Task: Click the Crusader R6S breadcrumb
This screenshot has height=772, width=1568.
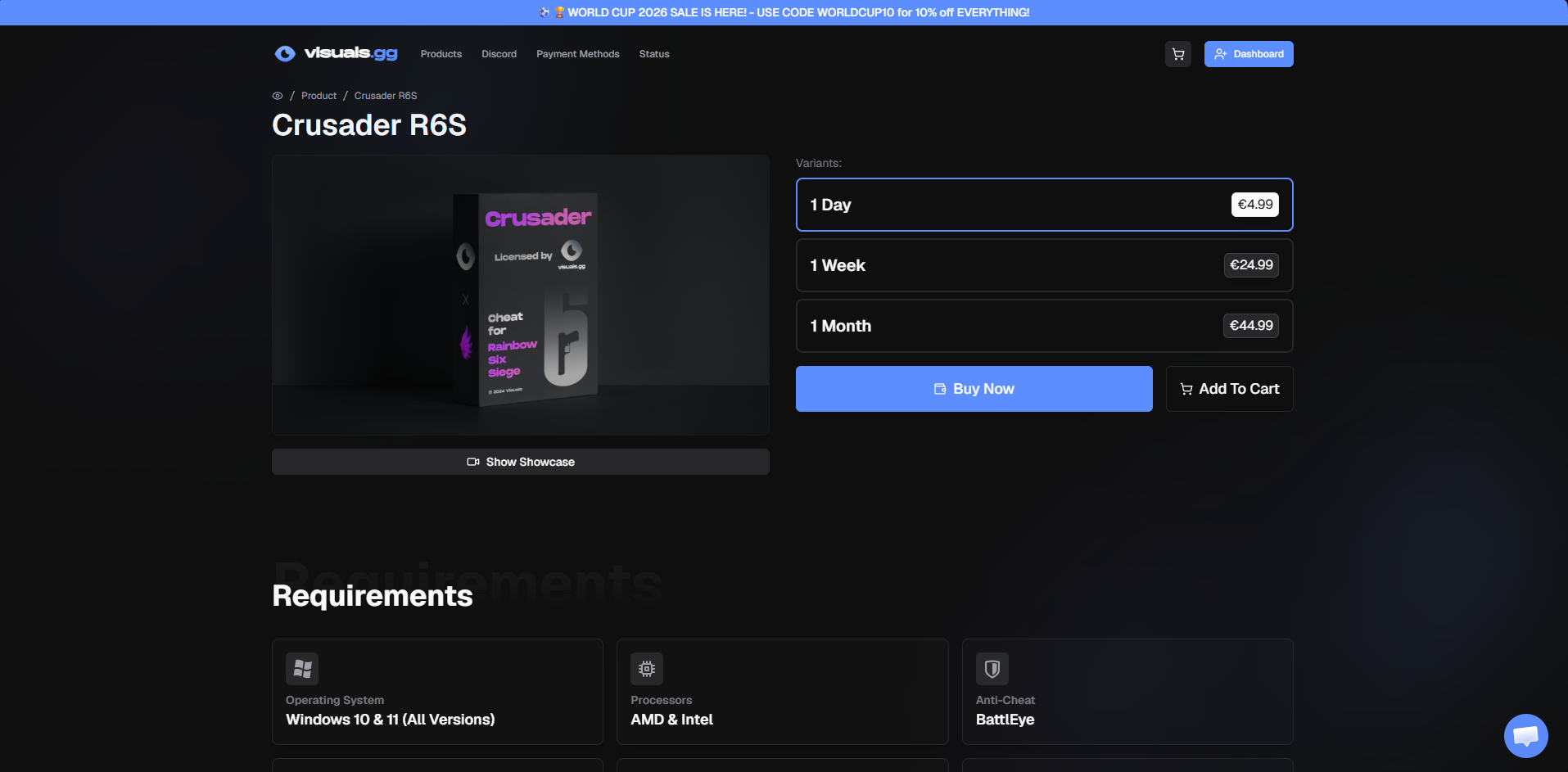Action: 386,96
